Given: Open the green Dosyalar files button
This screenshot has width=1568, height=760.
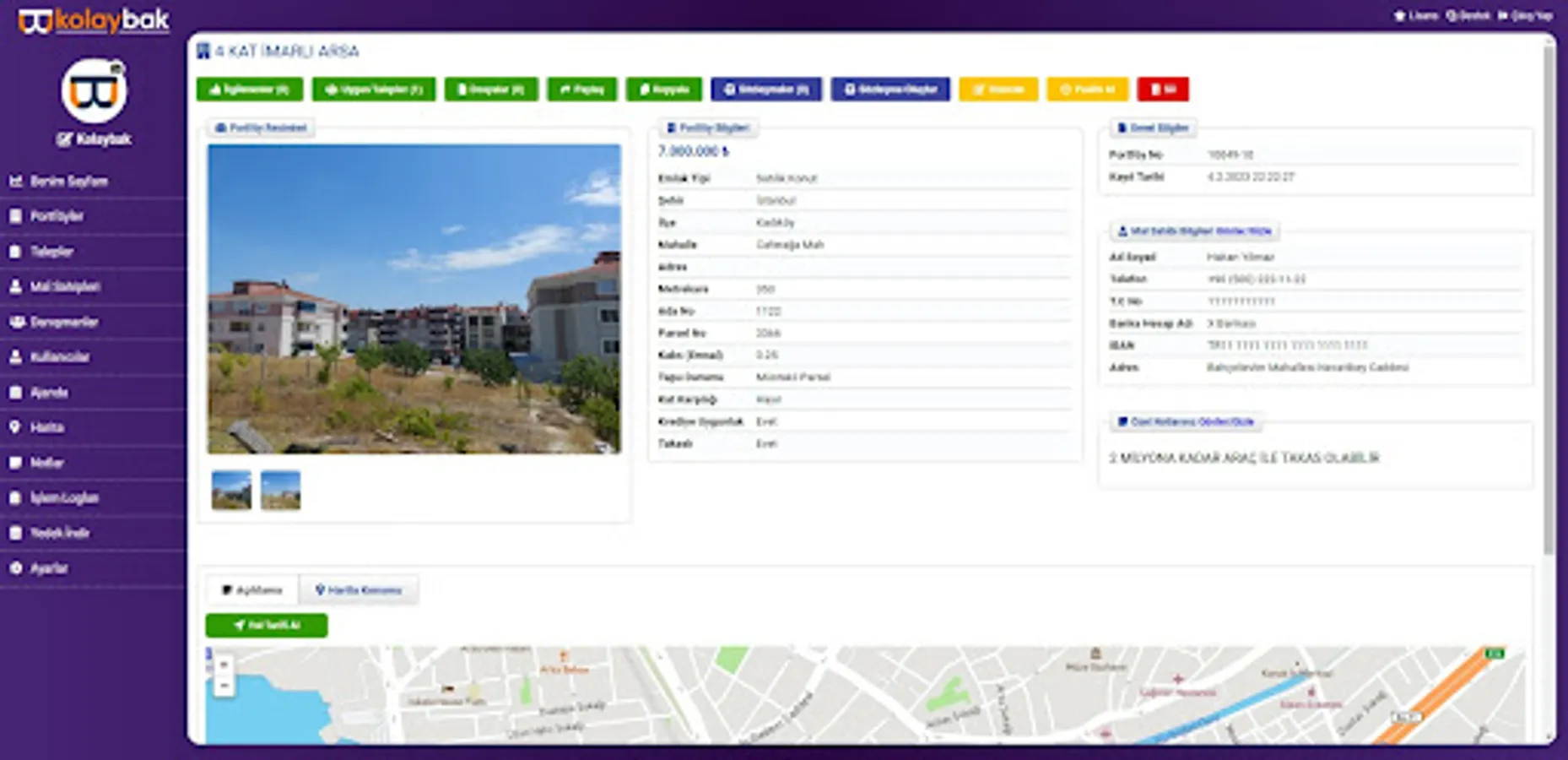Looking at the screenshot, I should coord(491,89).
